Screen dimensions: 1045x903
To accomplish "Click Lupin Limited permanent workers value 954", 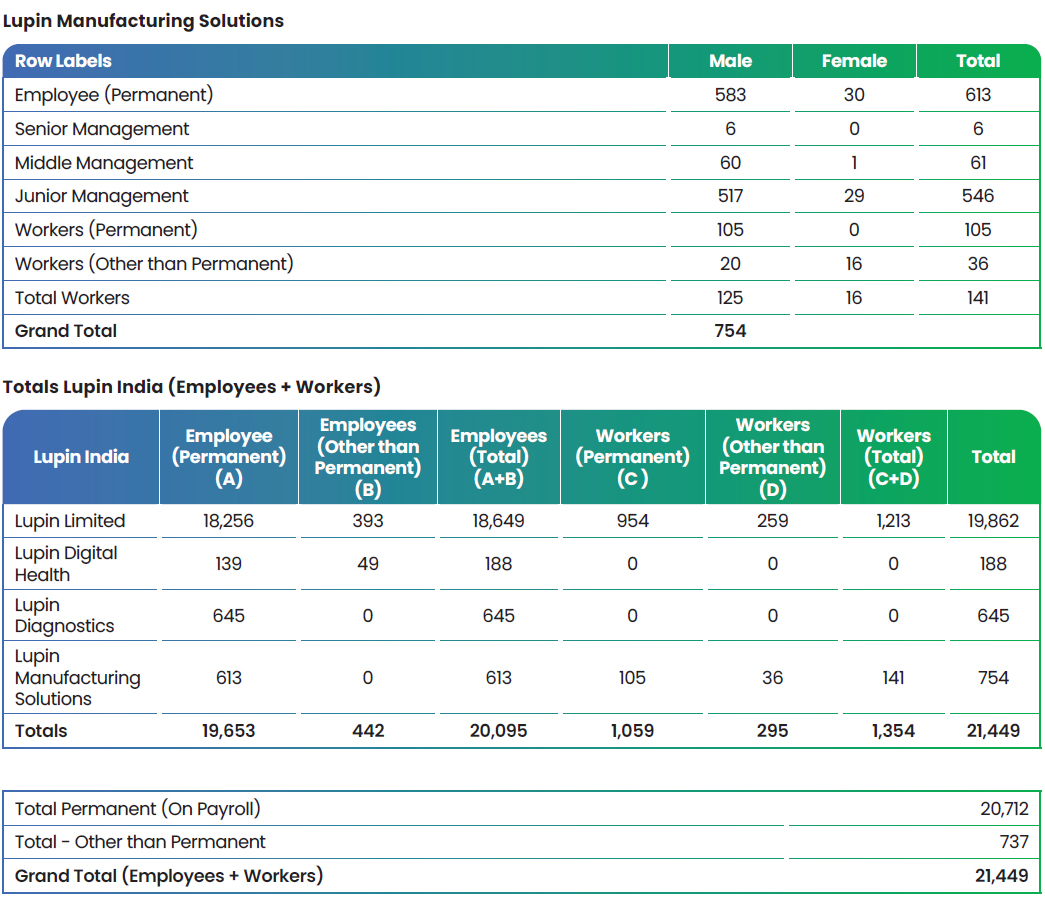I will coord(632,521).
